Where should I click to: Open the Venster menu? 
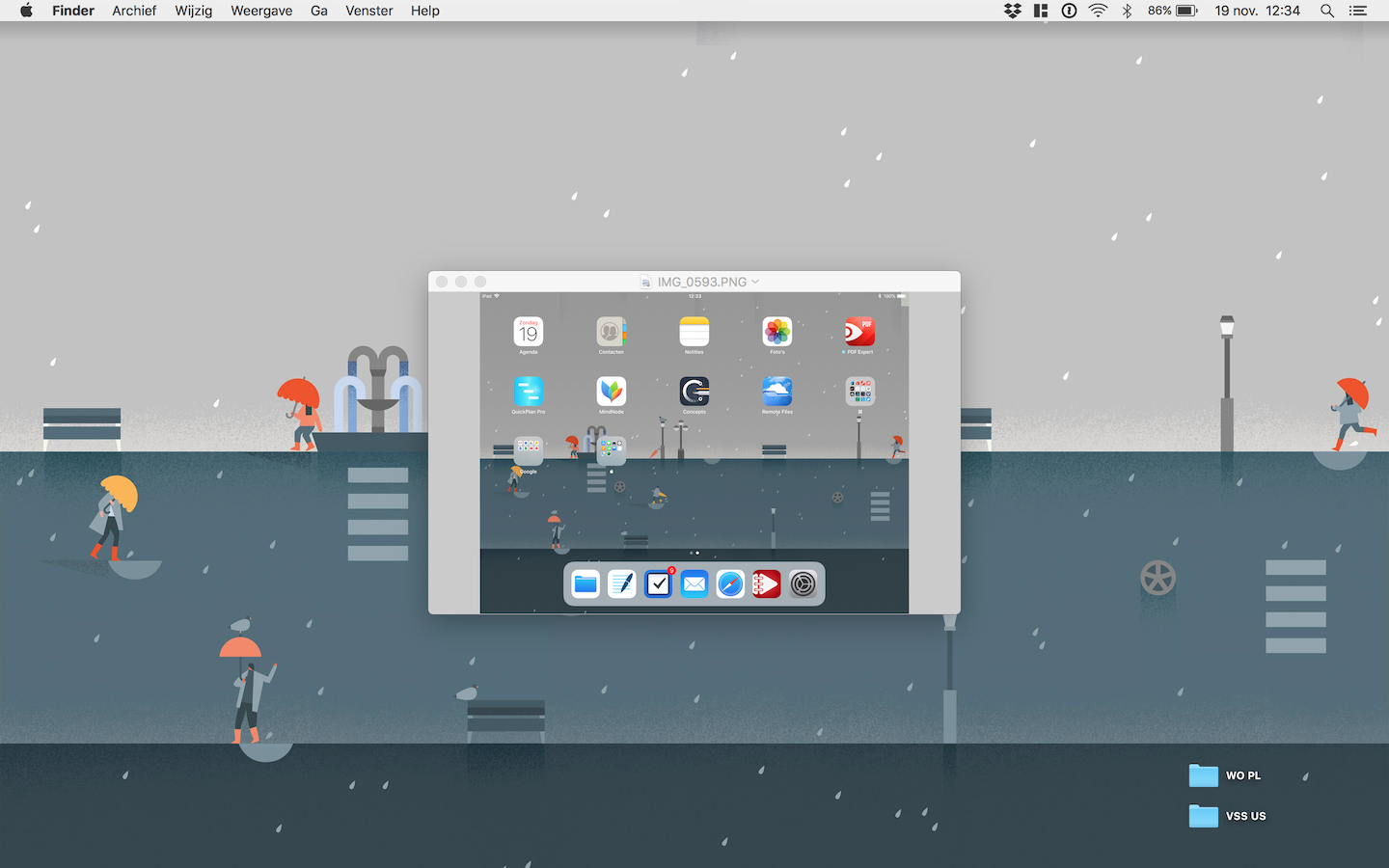tap(369, 11)
